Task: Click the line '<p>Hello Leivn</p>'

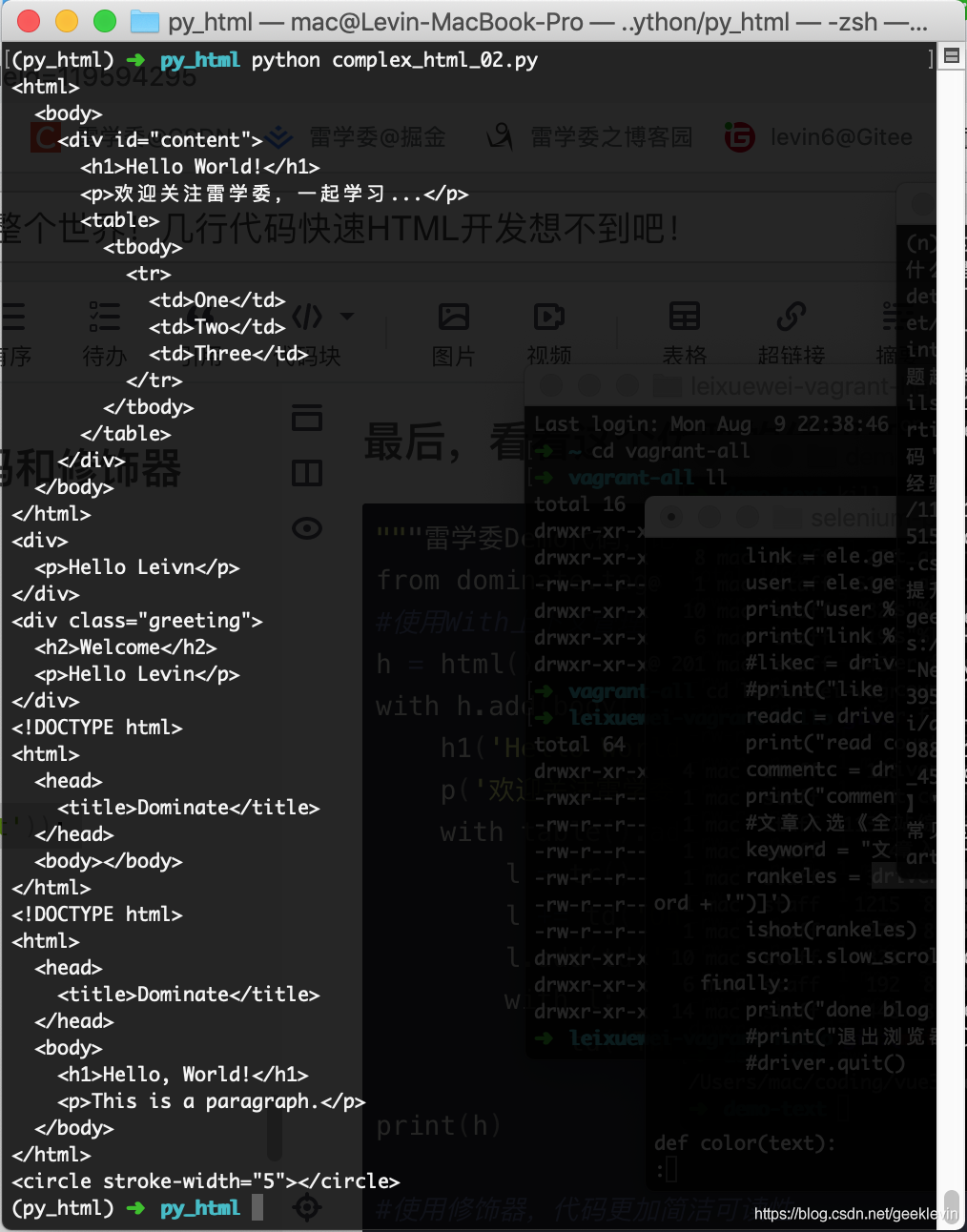Action: pyautogui.click(x=137, y=567)
